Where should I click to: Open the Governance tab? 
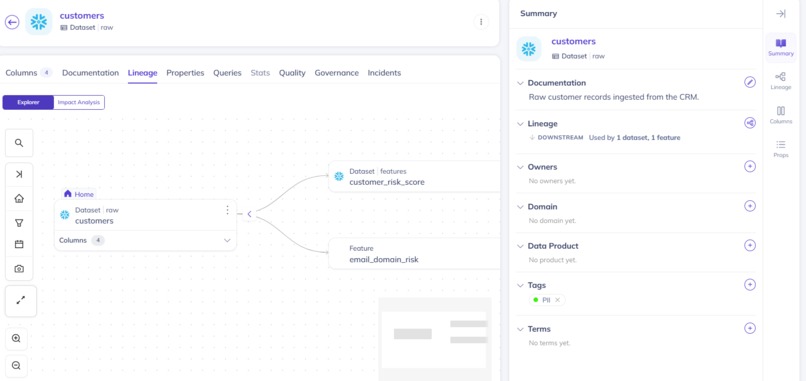point(337,73)
